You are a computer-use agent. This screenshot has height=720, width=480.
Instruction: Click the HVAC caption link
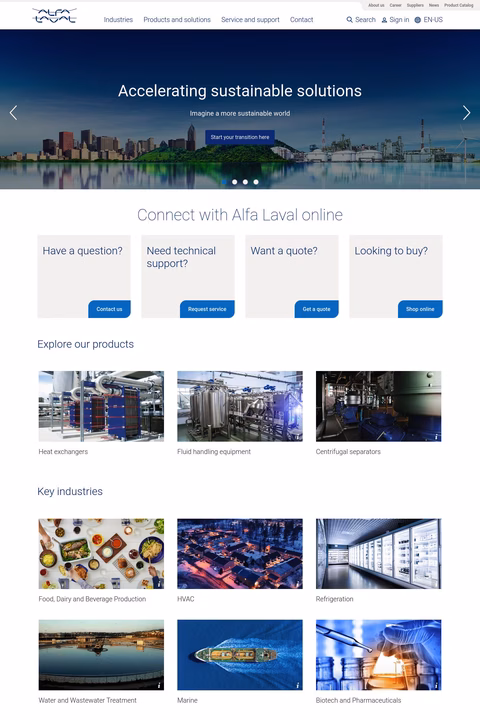(x=186, y=599)
